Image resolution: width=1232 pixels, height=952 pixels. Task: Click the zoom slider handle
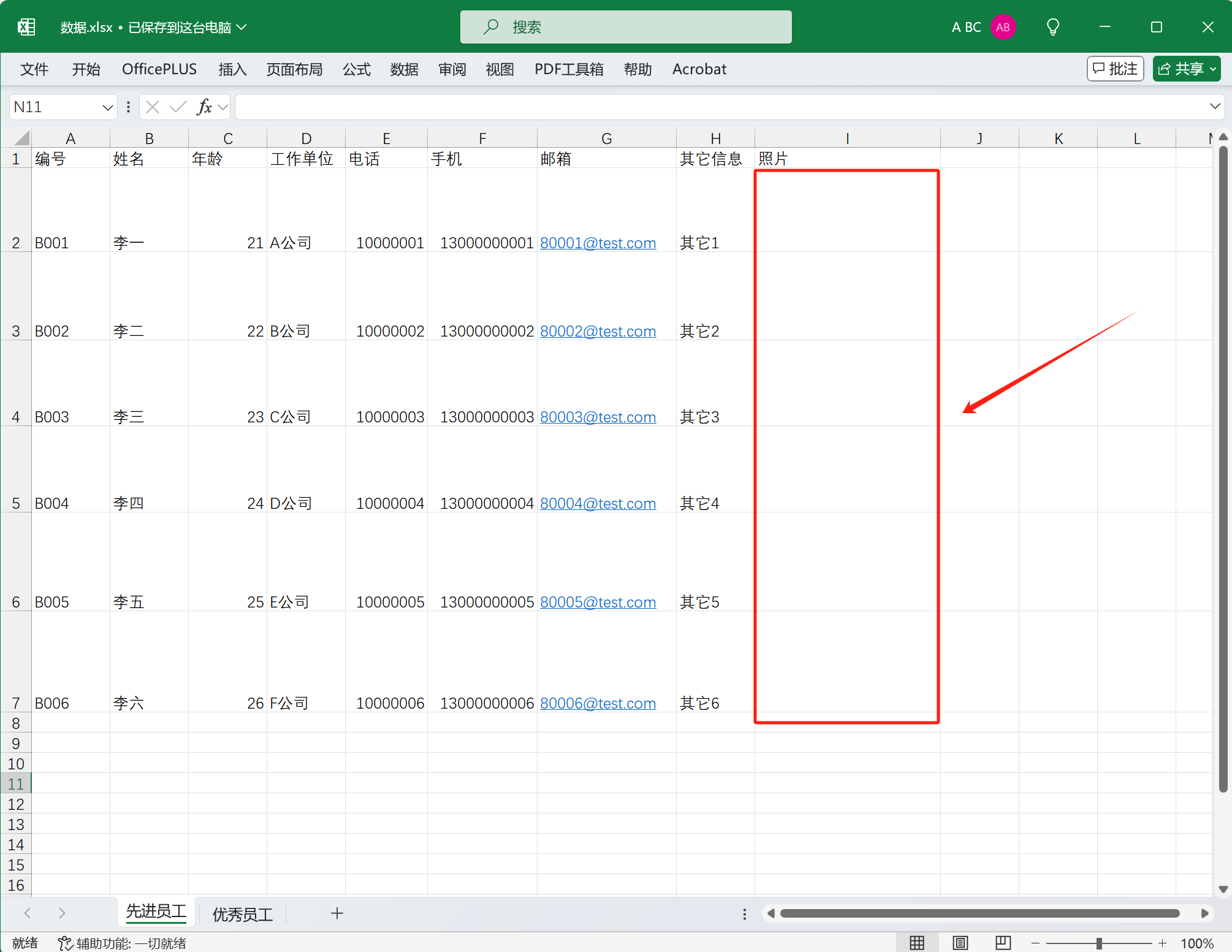(x=1099, y=943)
